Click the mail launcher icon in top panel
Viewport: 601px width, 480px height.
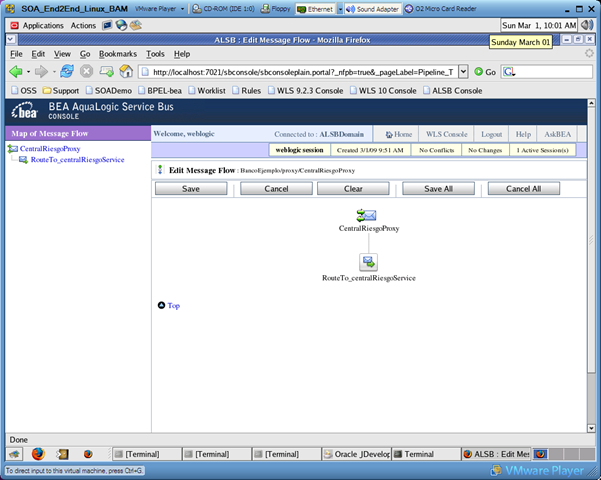tap(136, 25)
